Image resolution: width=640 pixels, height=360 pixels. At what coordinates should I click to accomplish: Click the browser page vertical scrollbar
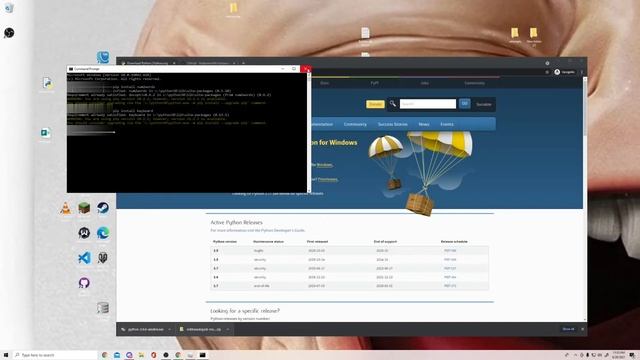[584, 106]
